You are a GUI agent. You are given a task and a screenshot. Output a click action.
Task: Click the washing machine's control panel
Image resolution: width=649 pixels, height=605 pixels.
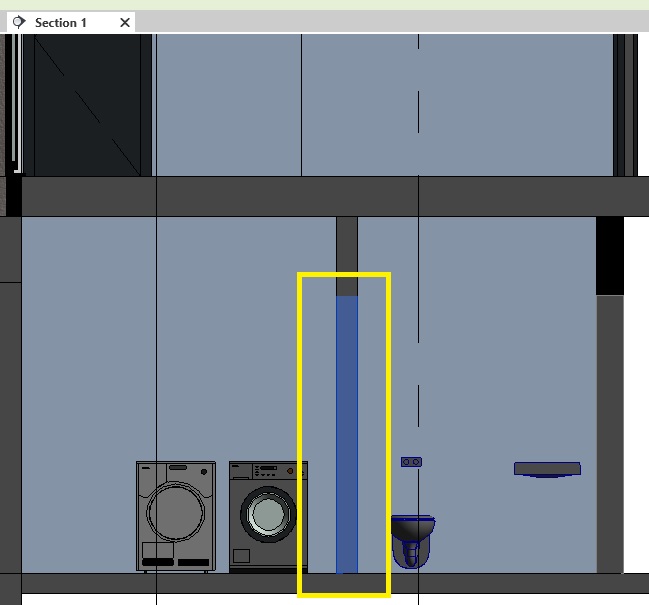(268, 472)
